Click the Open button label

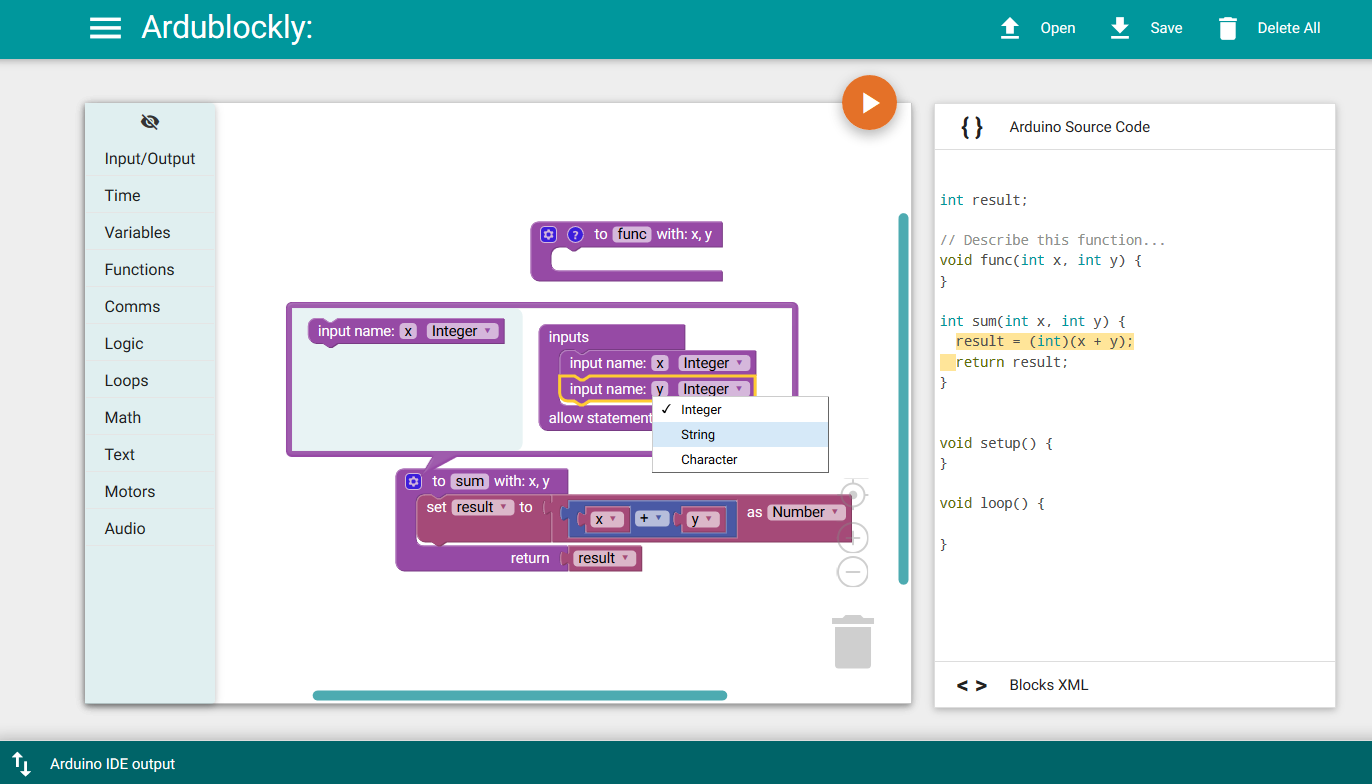[1057, 28]
